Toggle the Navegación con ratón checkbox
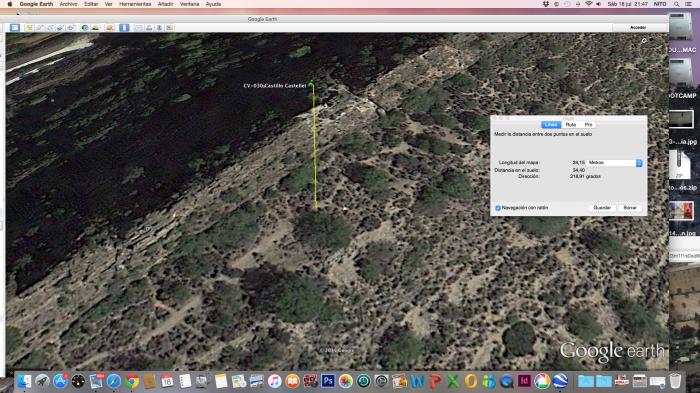The height and width of the screenshot is (393, 700). [x=498, y=208]
